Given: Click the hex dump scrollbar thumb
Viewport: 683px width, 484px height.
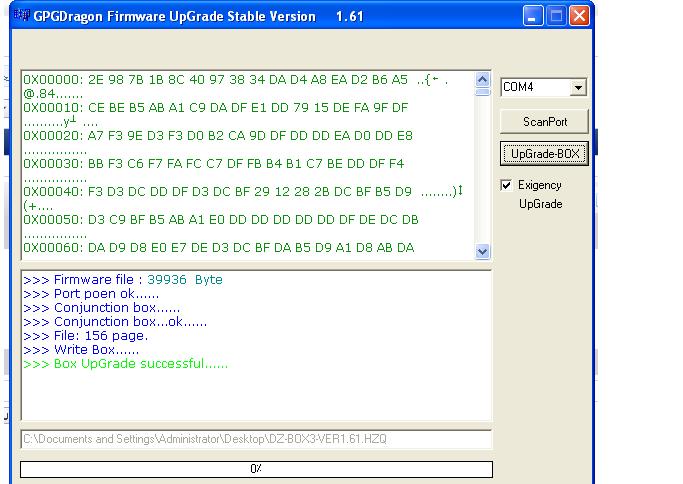Looking at the screenshot, I should click(x=482, y=91).
